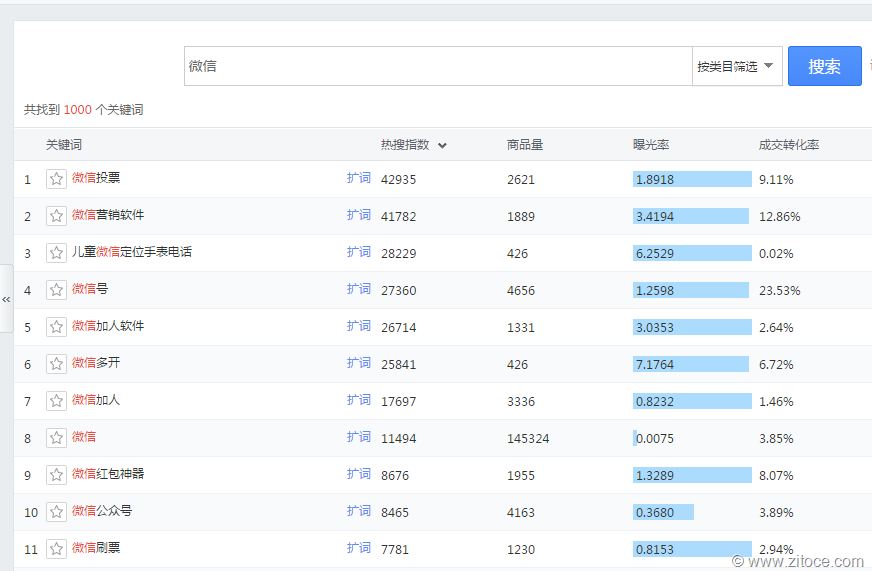Star the 微信号 keyword in row 4
The image size is (872, 571).
tap(57, 290)
